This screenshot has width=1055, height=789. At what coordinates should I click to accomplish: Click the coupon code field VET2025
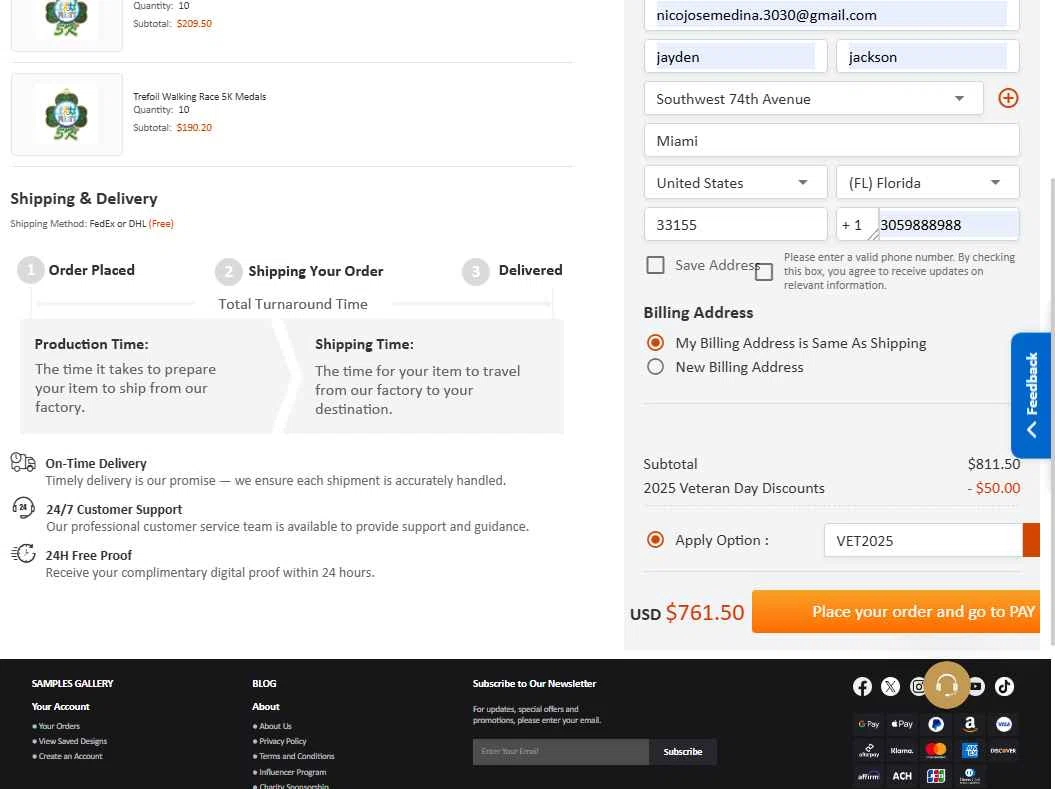(922, 540)
